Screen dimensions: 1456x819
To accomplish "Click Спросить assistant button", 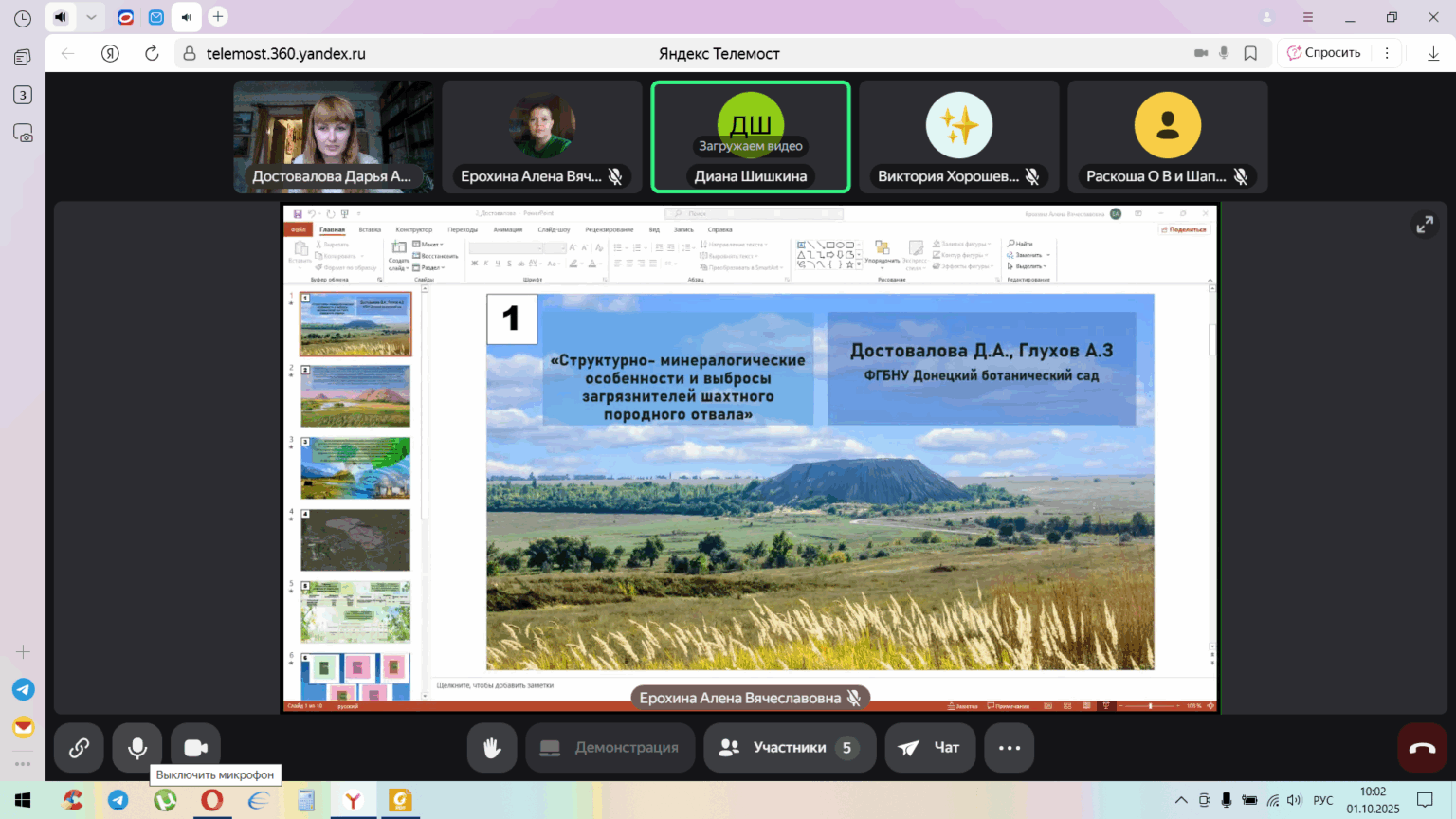I will point(1323,53).
